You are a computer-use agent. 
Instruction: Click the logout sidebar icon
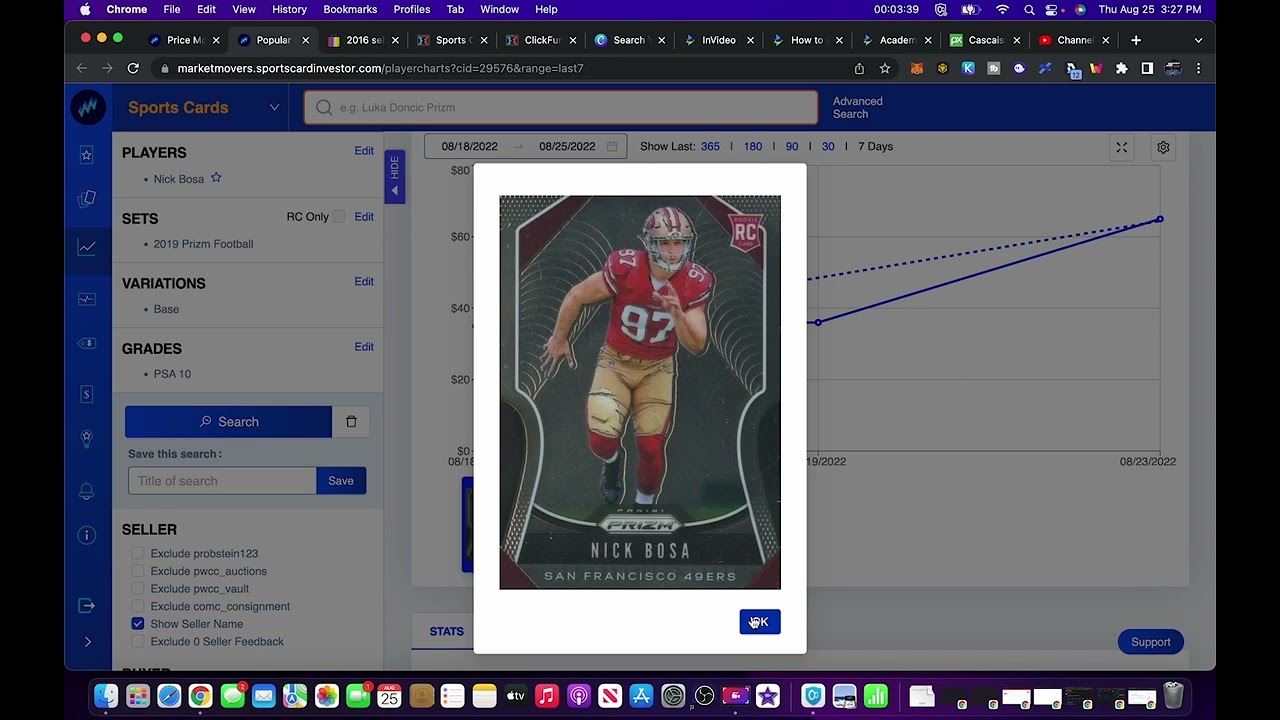87,605
